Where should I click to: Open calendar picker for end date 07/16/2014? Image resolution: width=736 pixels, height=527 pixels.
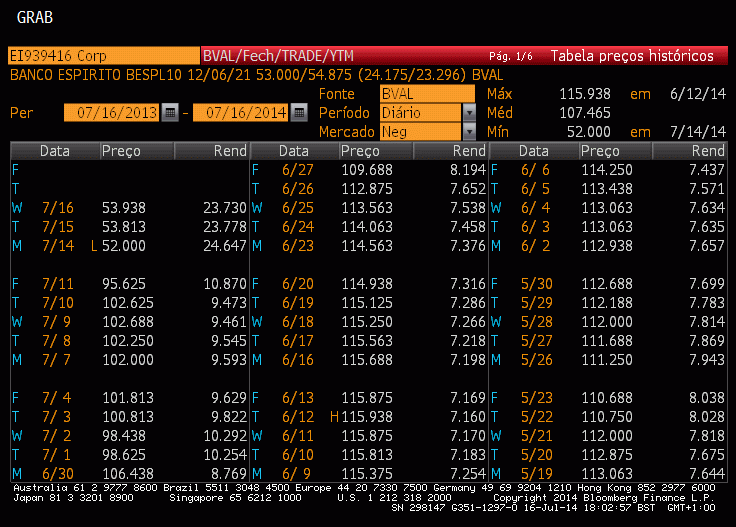299,113
